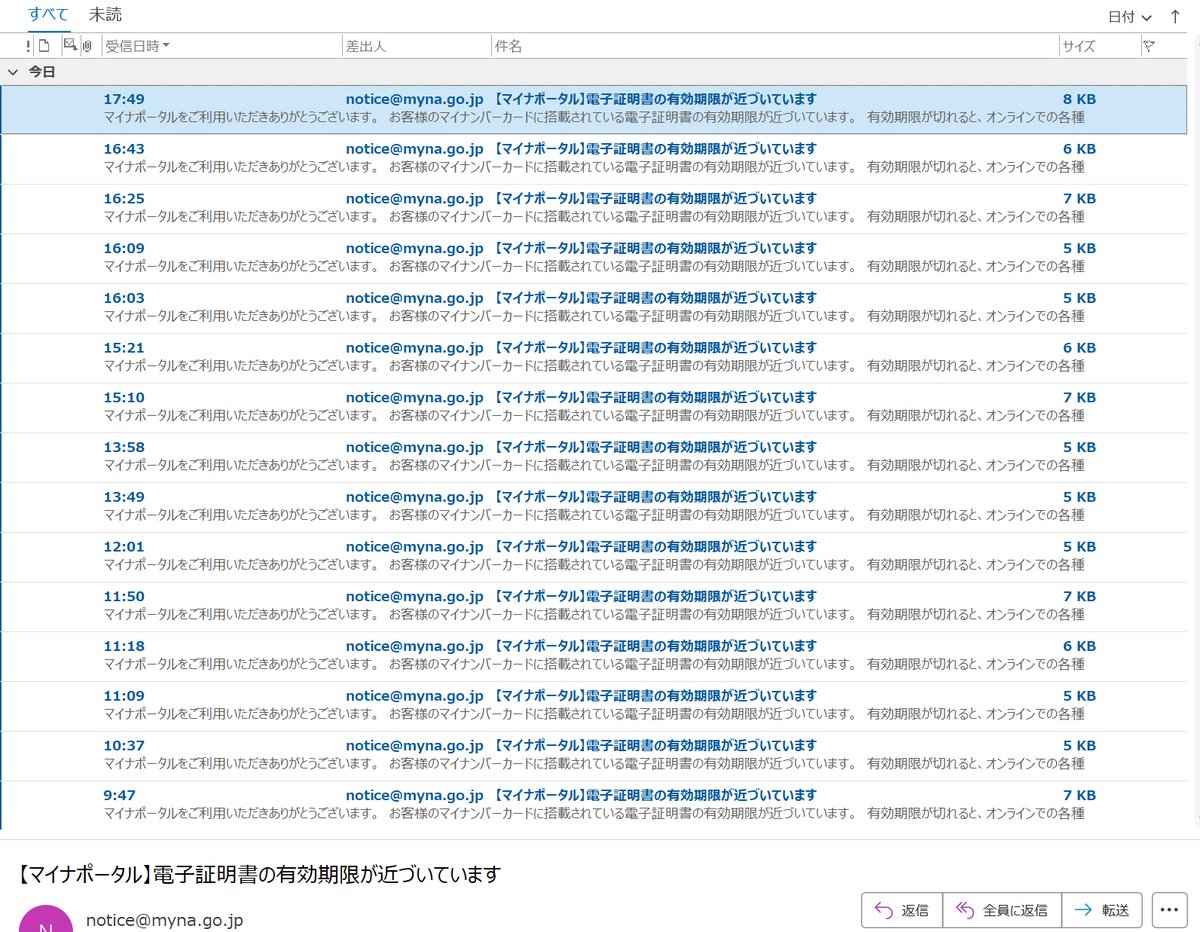Click the reading pane subject 【マイナポータル】電子証明書の有効期限が近づいています
This screenshot has width=1200, height=932.
(x=259, y=874)
